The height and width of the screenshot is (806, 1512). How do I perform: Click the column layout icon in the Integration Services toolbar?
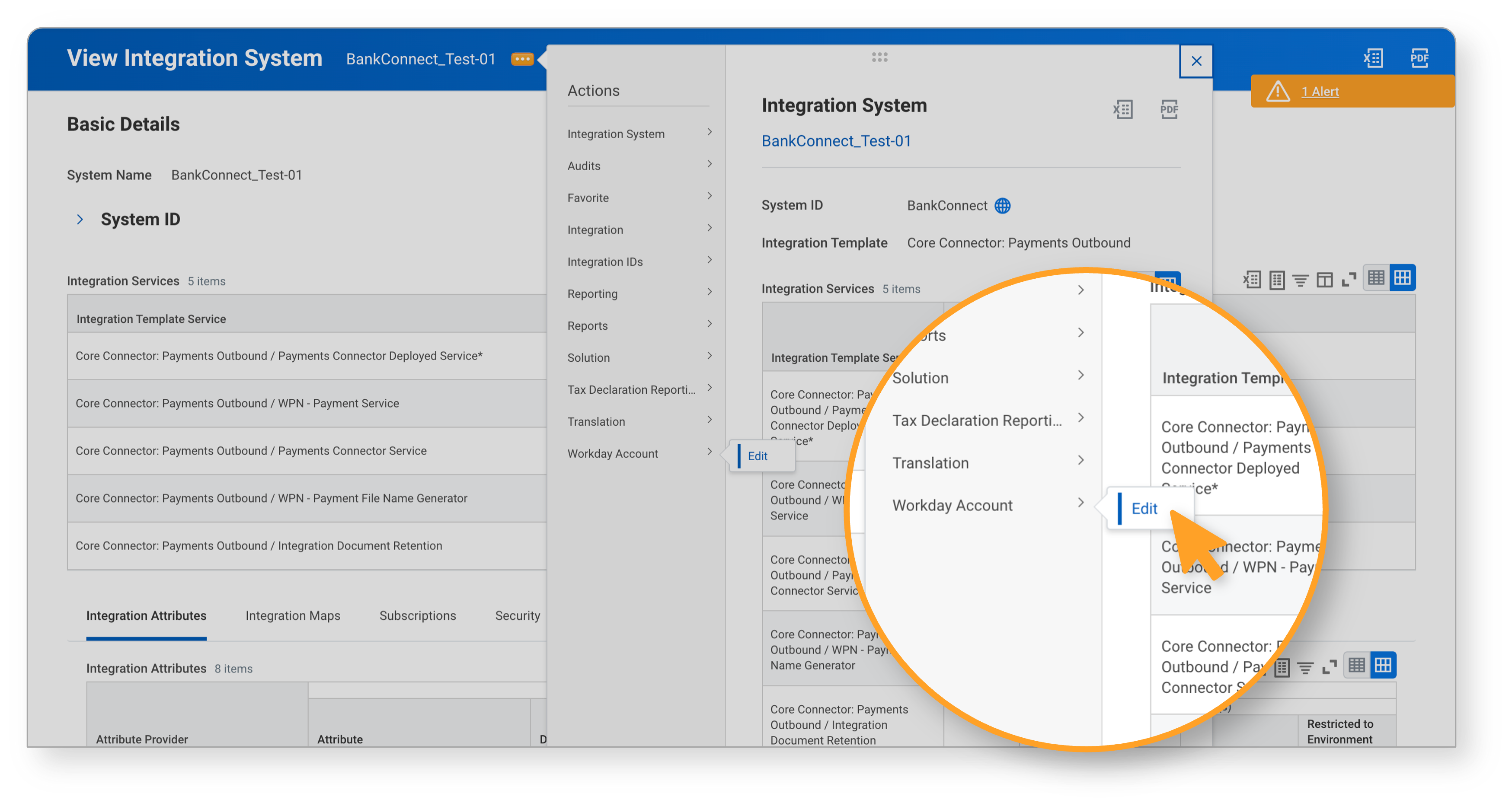[x=1324, y=280]
